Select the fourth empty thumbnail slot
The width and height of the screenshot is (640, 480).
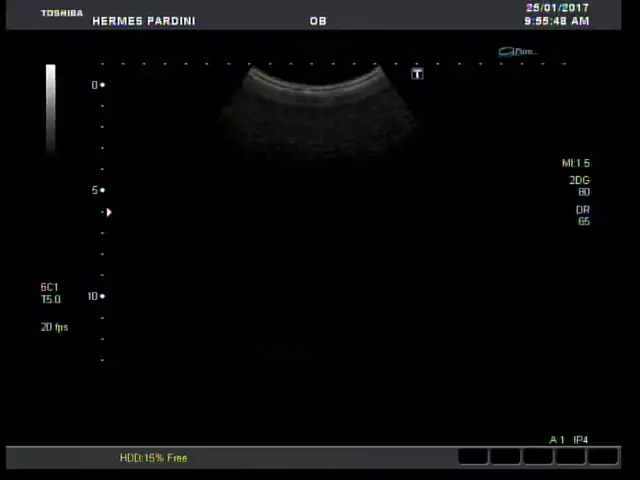coord(570,457)
